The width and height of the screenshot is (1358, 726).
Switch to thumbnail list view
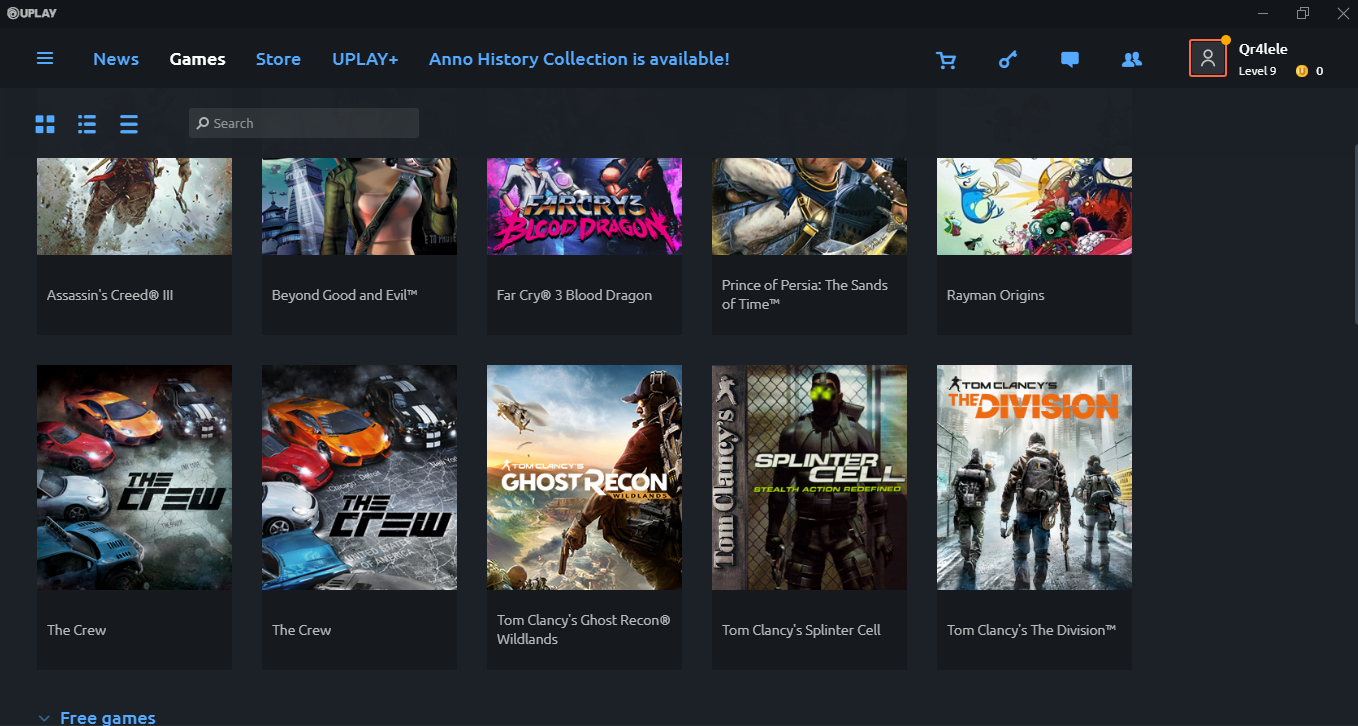[x=87, y=124]
